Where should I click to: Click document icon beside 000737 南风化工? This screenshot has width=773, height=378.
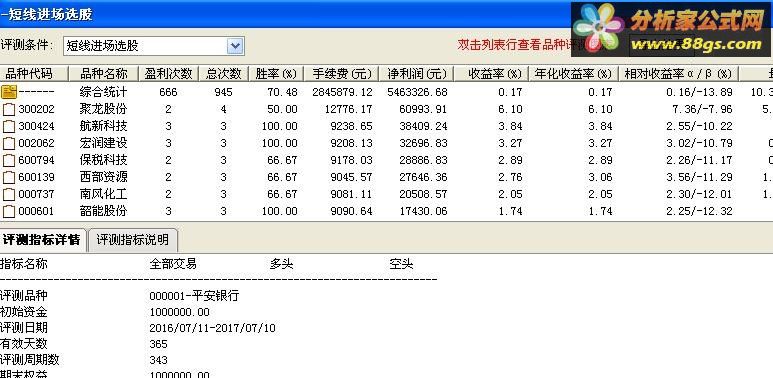[x=9, y=195]
